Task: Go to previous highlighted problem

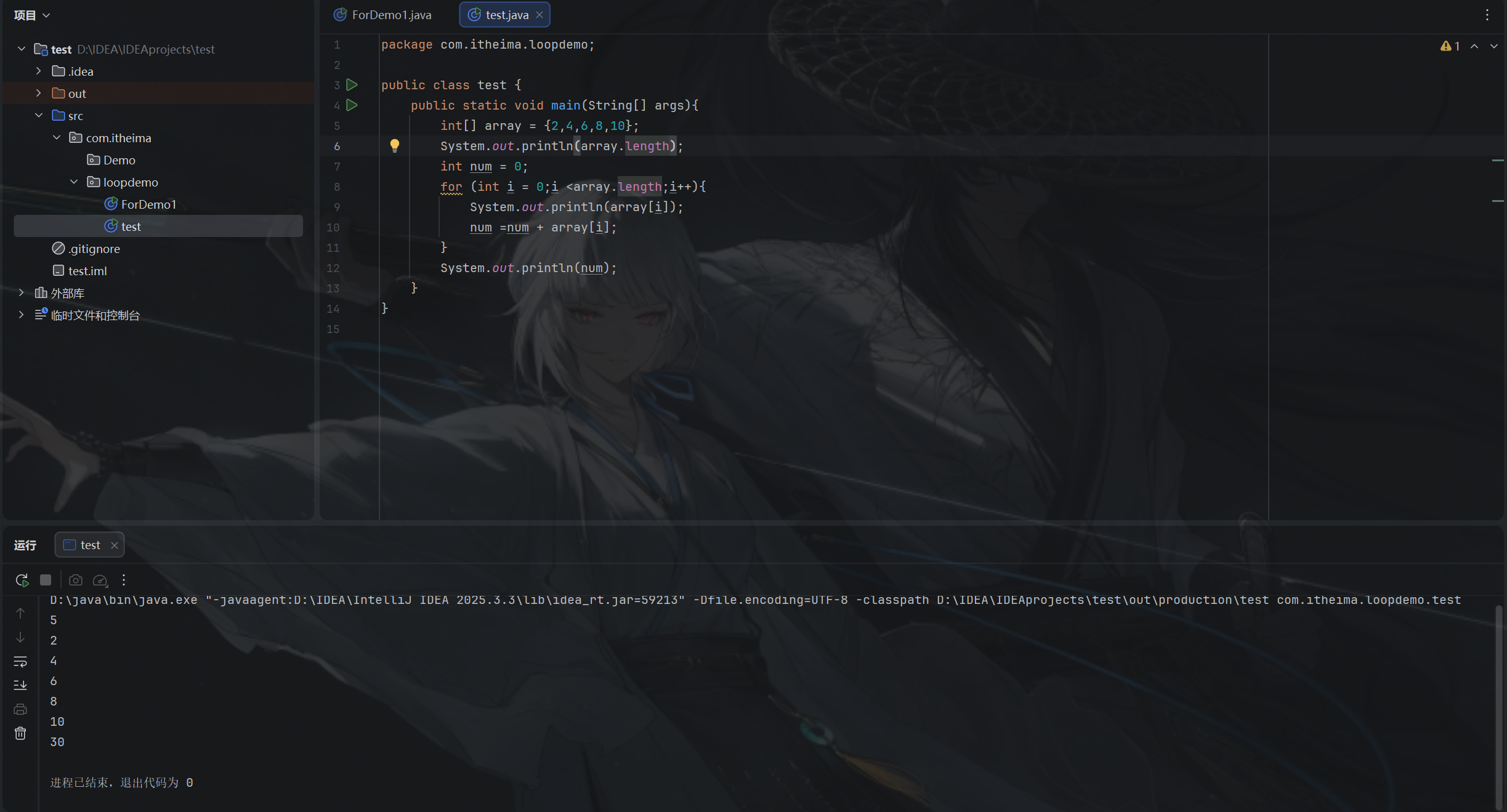Action: pyautogui.click(x=1474, y=46)
